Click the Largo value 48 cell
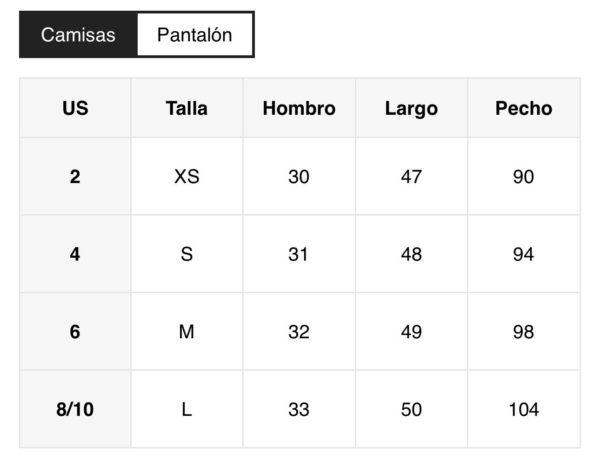This screenshot has height=460, width=600. 411,254
